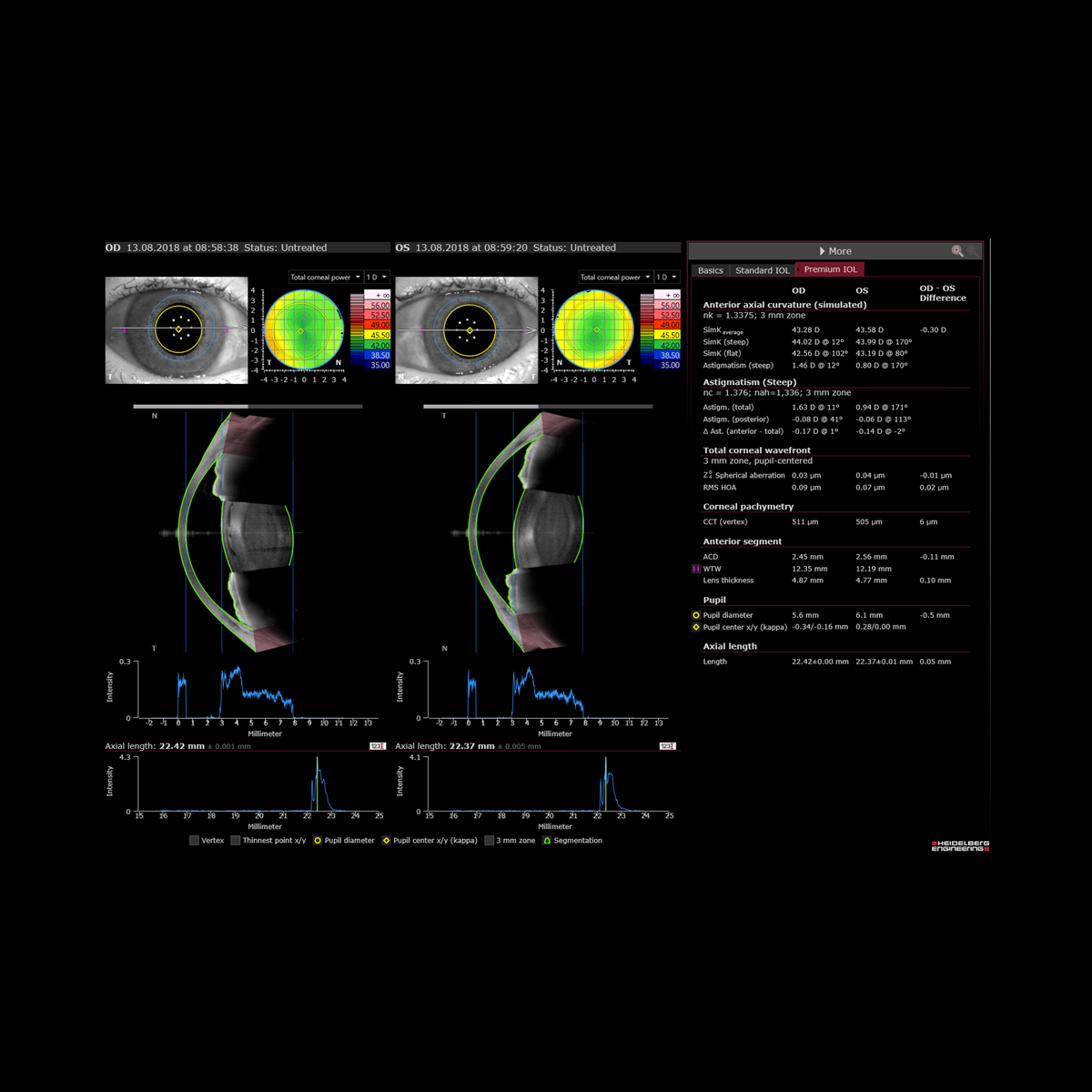
Task: Click the WTW marker icon in table
Action: pos(696,569)
